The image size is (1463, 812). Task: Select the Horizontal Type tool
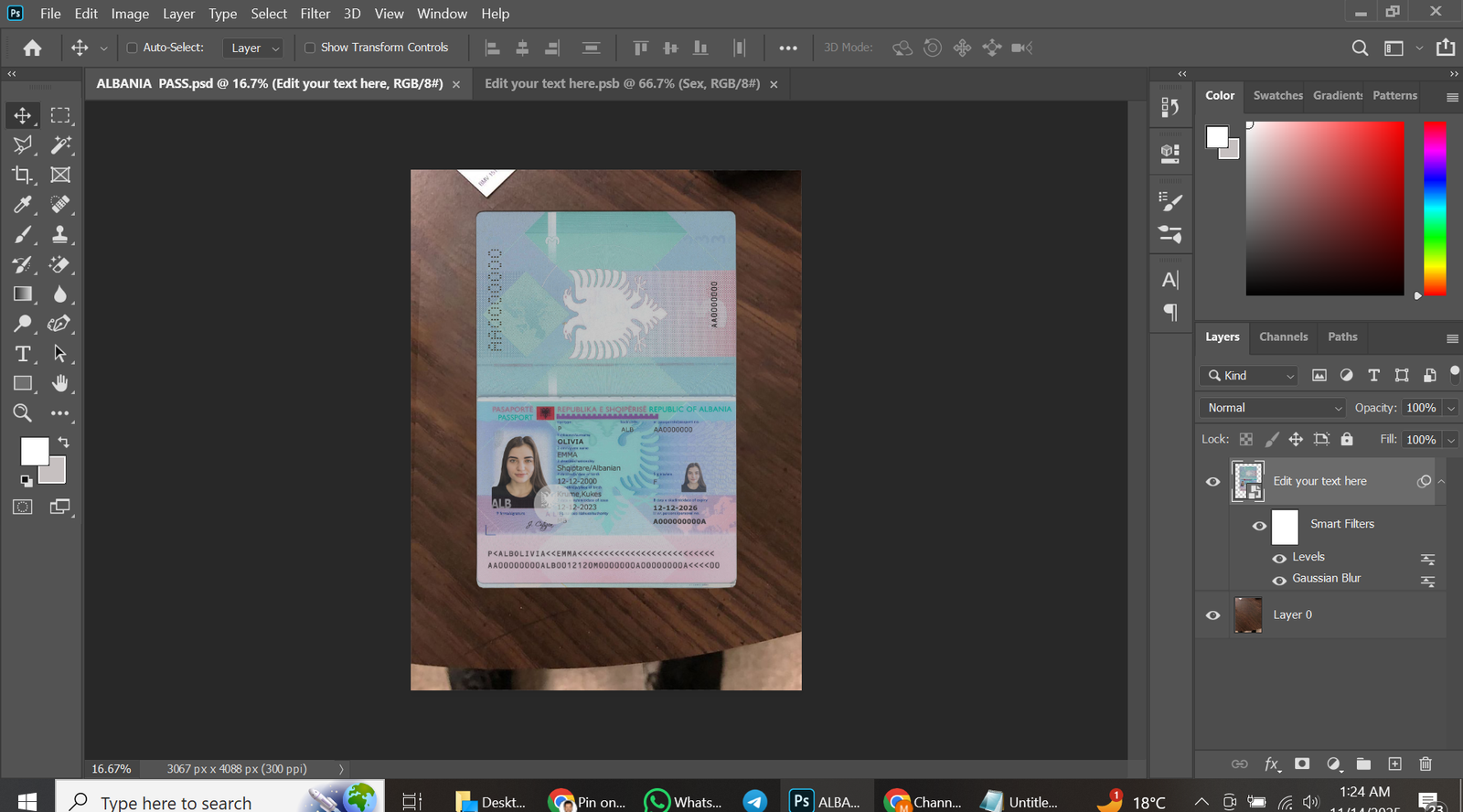click(23, 353)
